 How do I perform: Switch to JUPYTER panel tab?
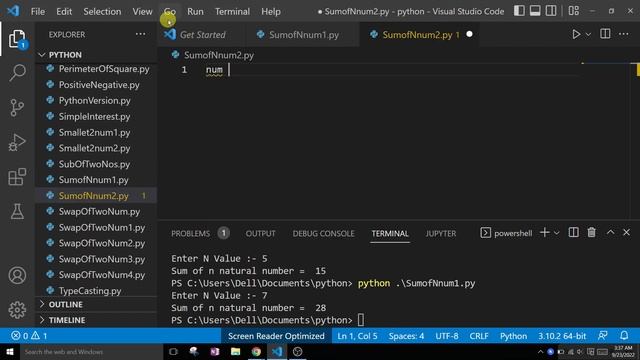point(440,233)
